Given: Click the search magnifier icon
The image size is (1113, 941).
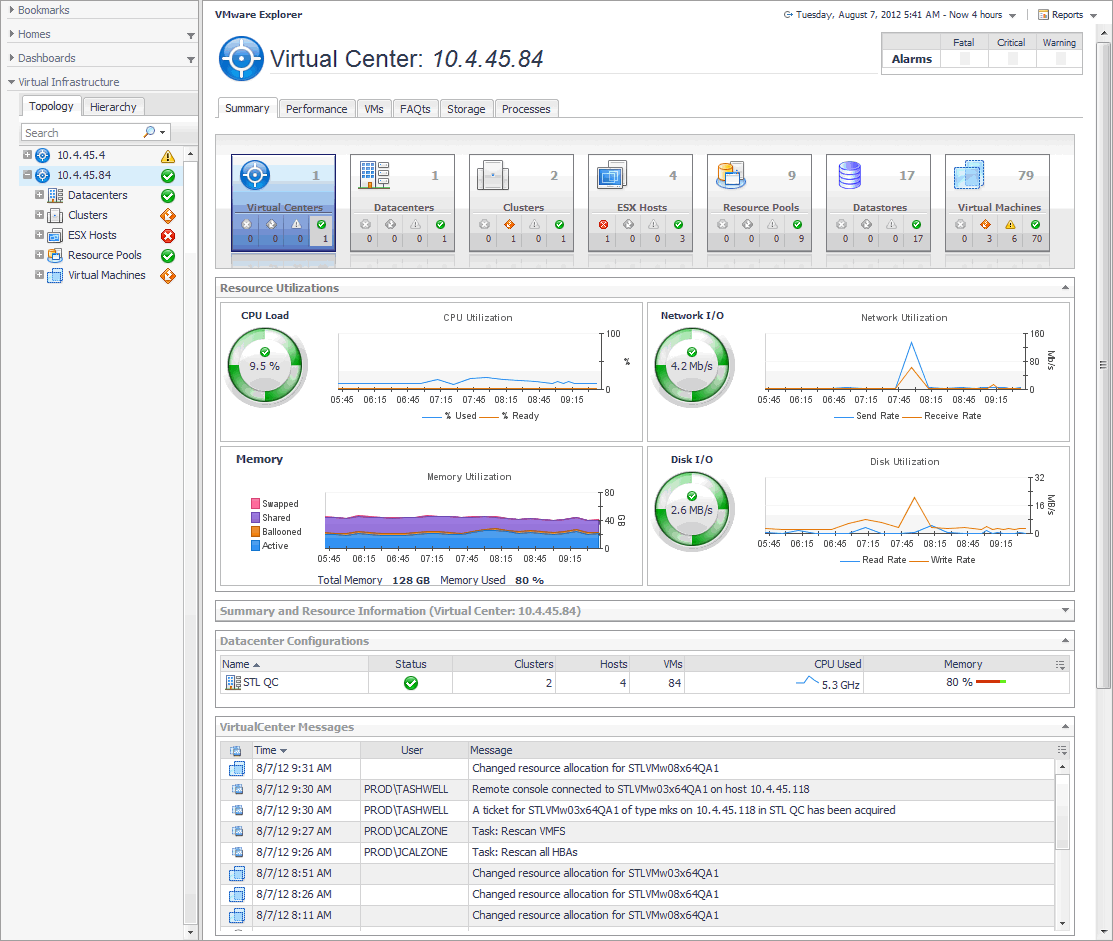Looking at the screenshot, I should 149,132.
